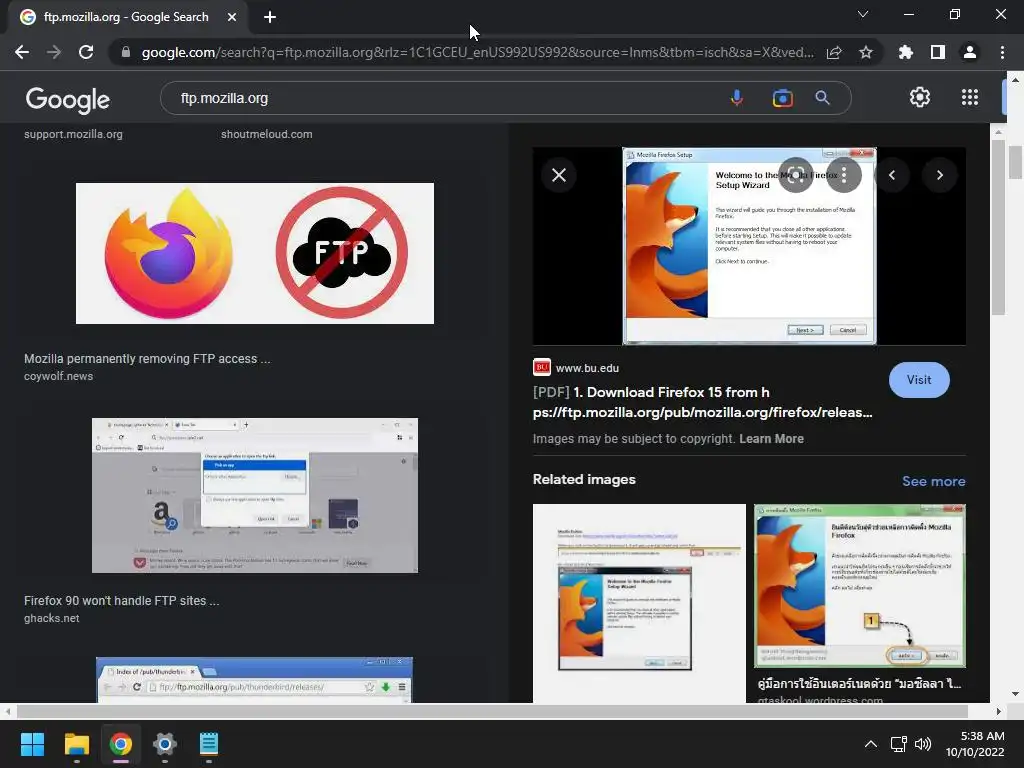Open the www.bu.edu source link
Image resolution: width=1024 pixels, height=768 pixels.
tap(587, 368)
